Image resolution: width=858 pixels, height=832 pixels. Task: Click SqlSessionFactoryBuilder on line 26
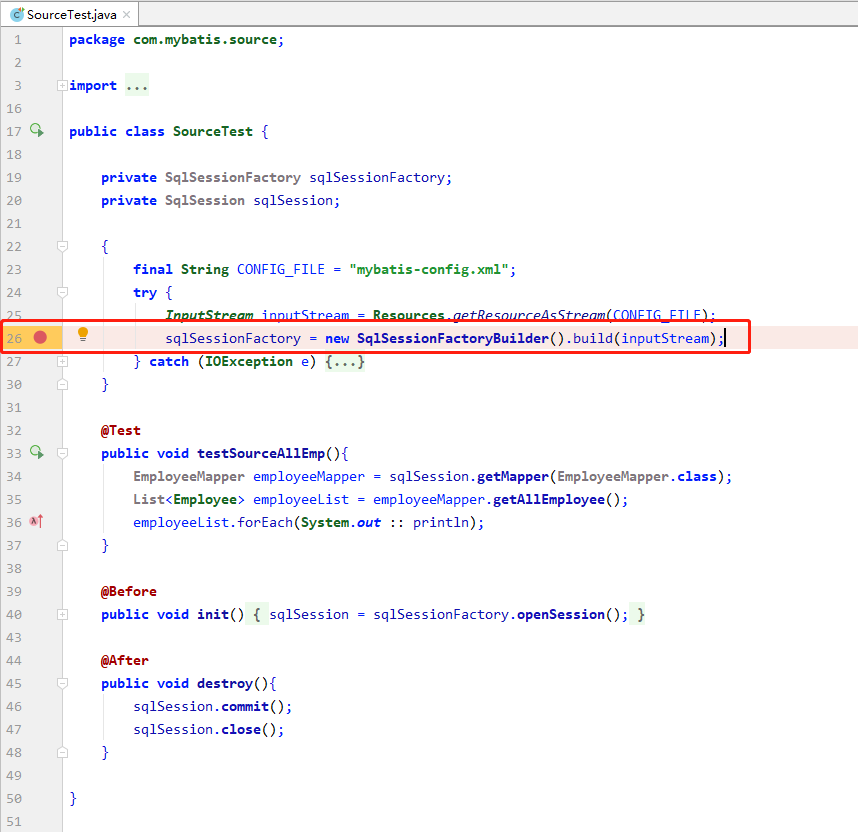pos(453,338)
